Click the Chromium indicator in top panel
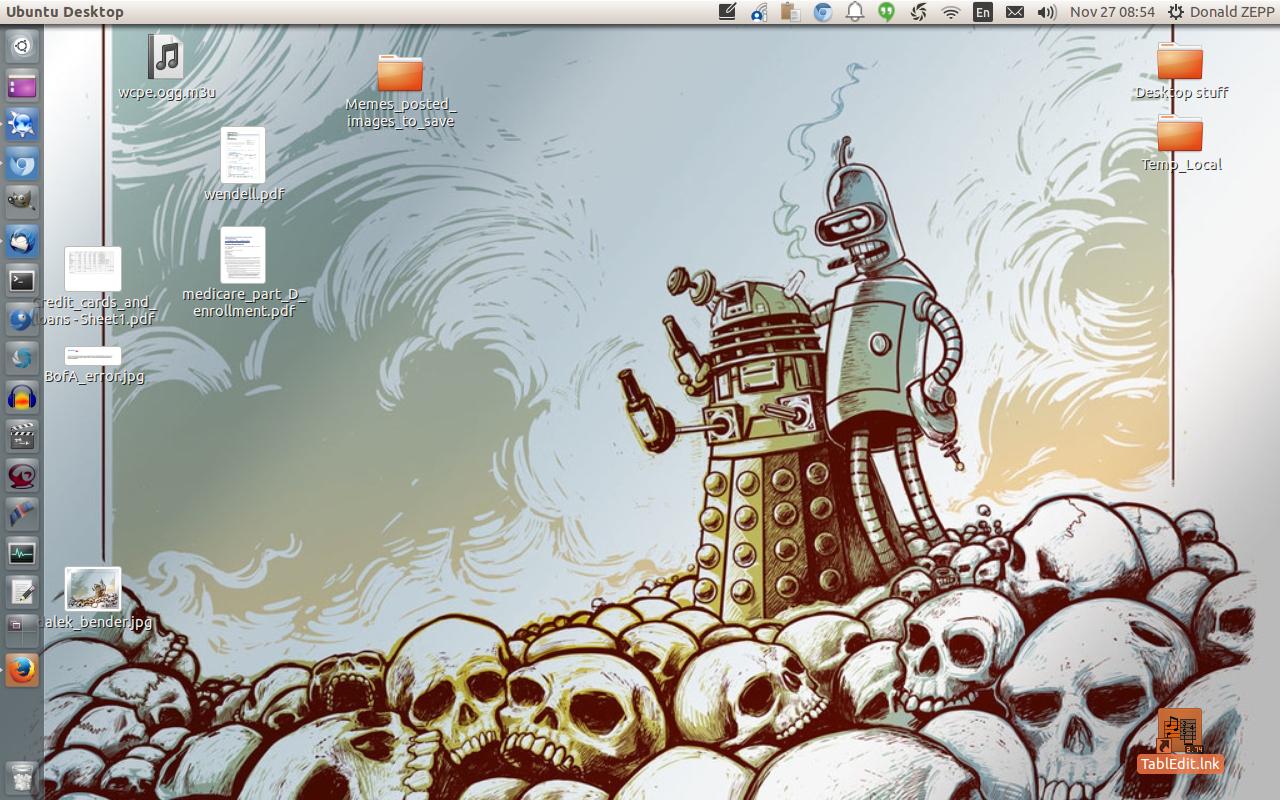The height and width of the screenshot is (800, 1280). tap(823, 12)
